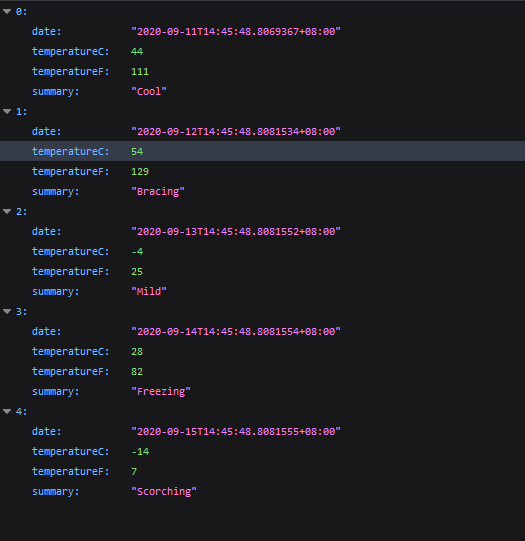525x541 pixels.
Task: Select temperatureF value 82
Action: click(137, 372)
